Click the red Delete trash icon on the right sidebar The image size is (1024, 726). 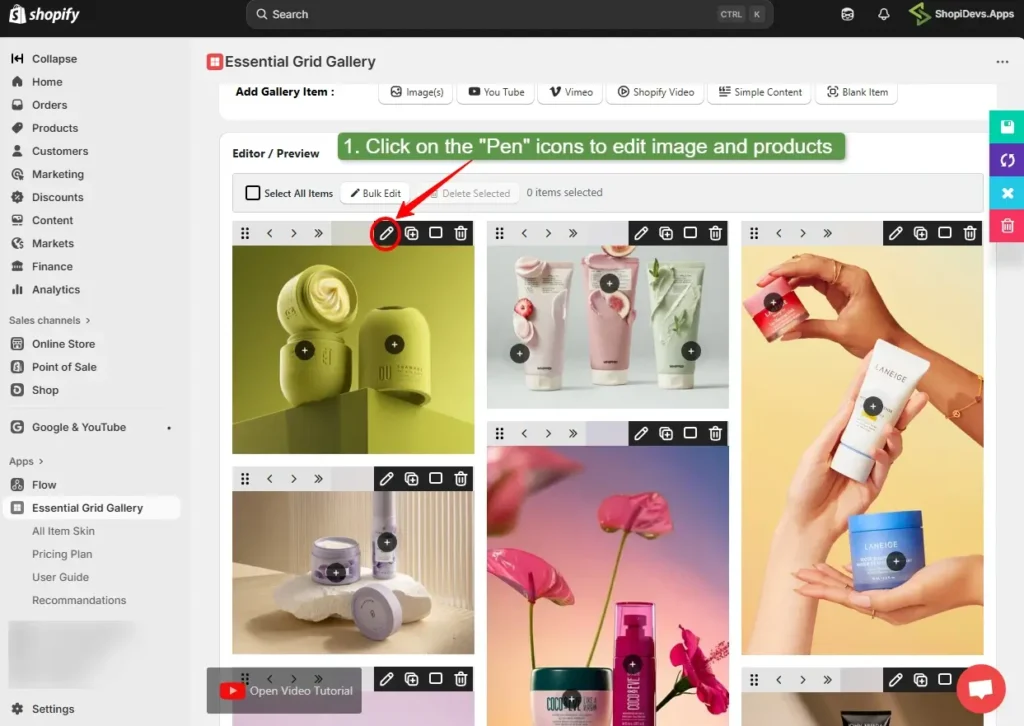[1006, 226]
